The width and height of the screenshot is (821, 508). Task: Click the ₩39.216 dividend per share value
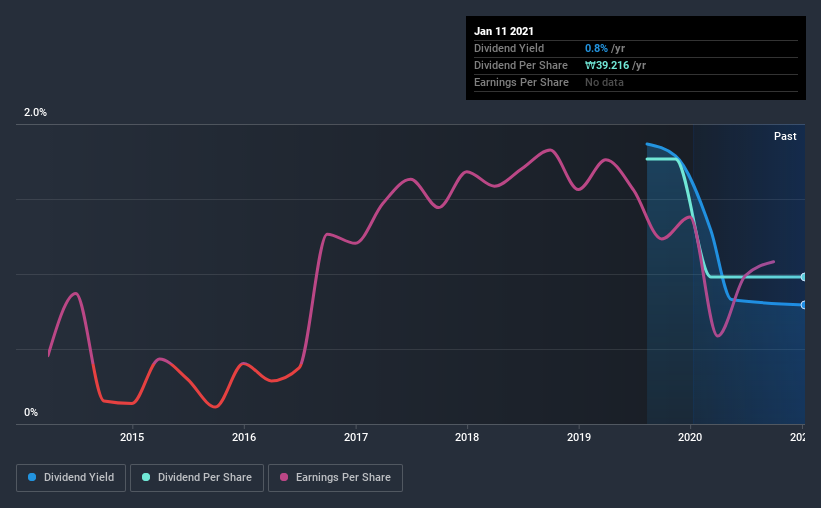[610, 65]
